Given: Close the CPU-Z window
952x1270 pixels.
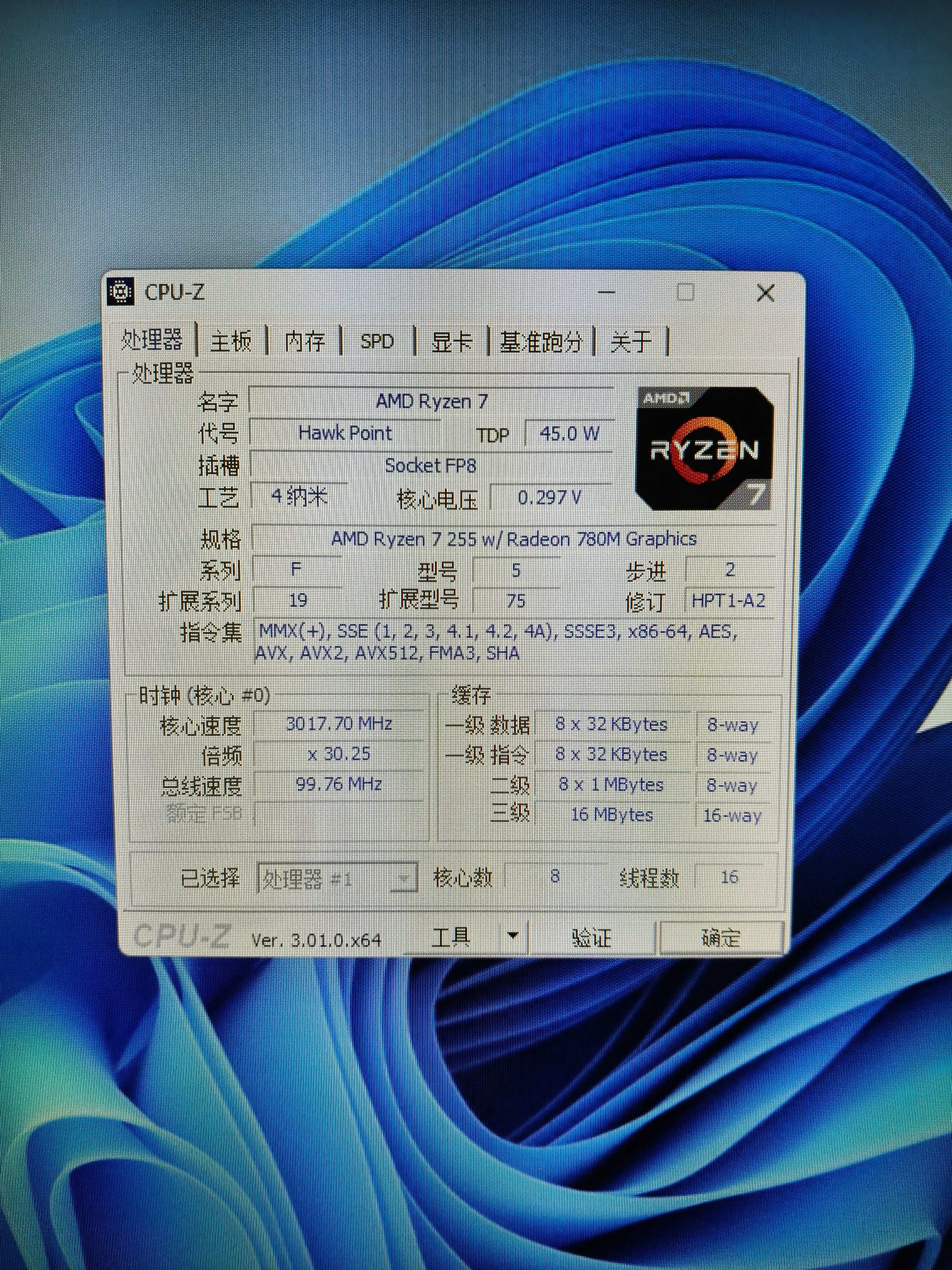Looking at the screenshot, I should click(x=766, y=293).
